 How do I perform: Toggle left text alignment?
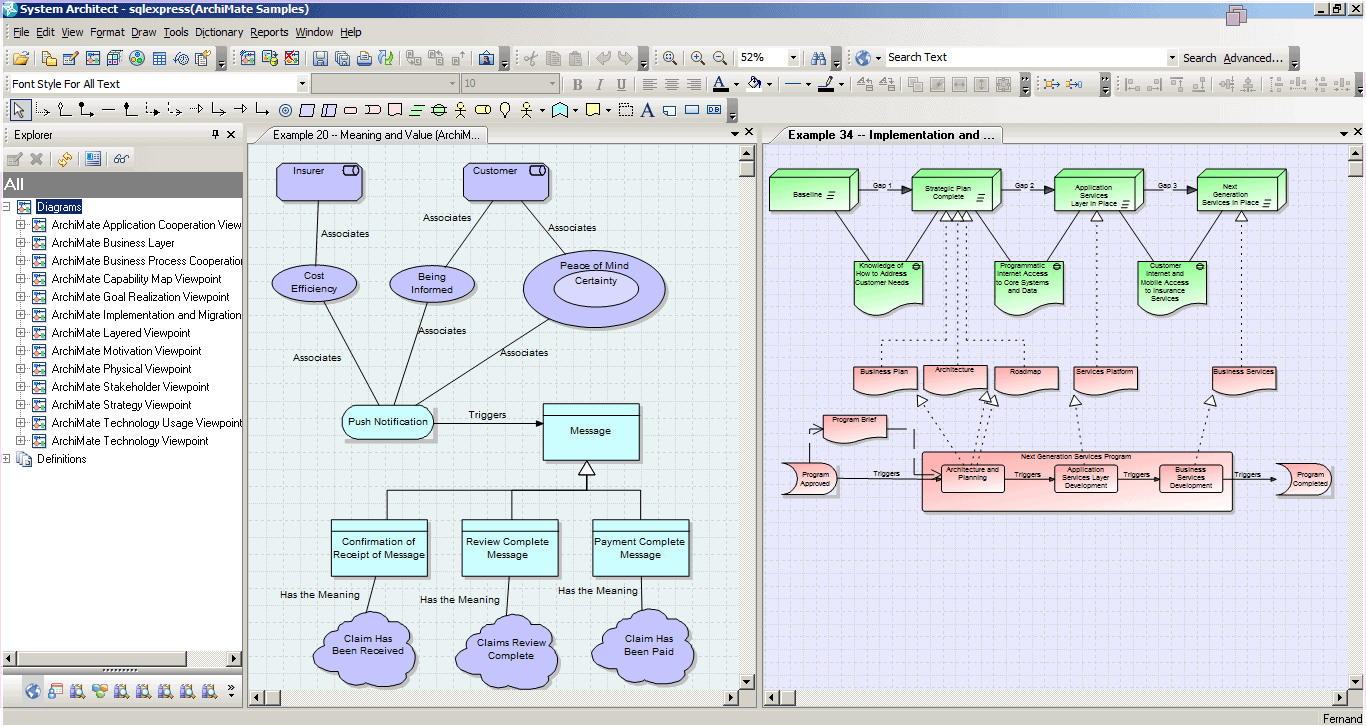click(649, 85)
